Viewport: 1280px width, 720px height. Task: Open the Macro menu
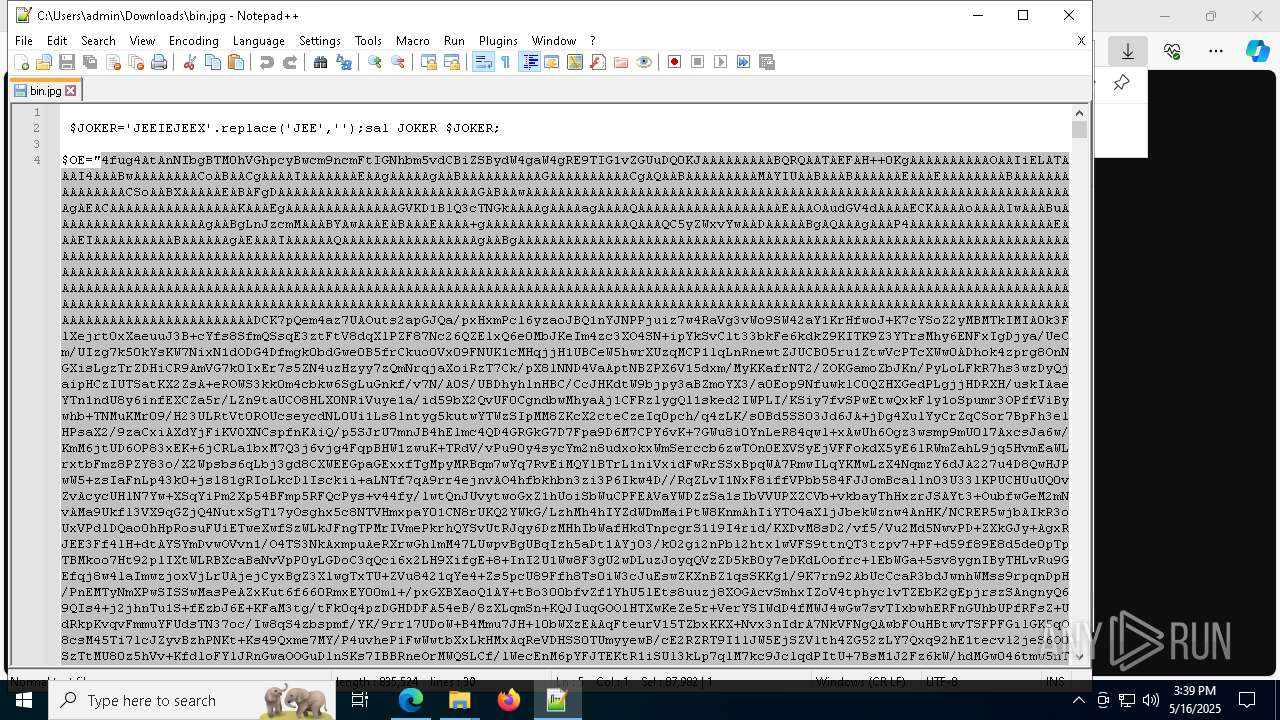pyautogui.click(x=412, y=41)
